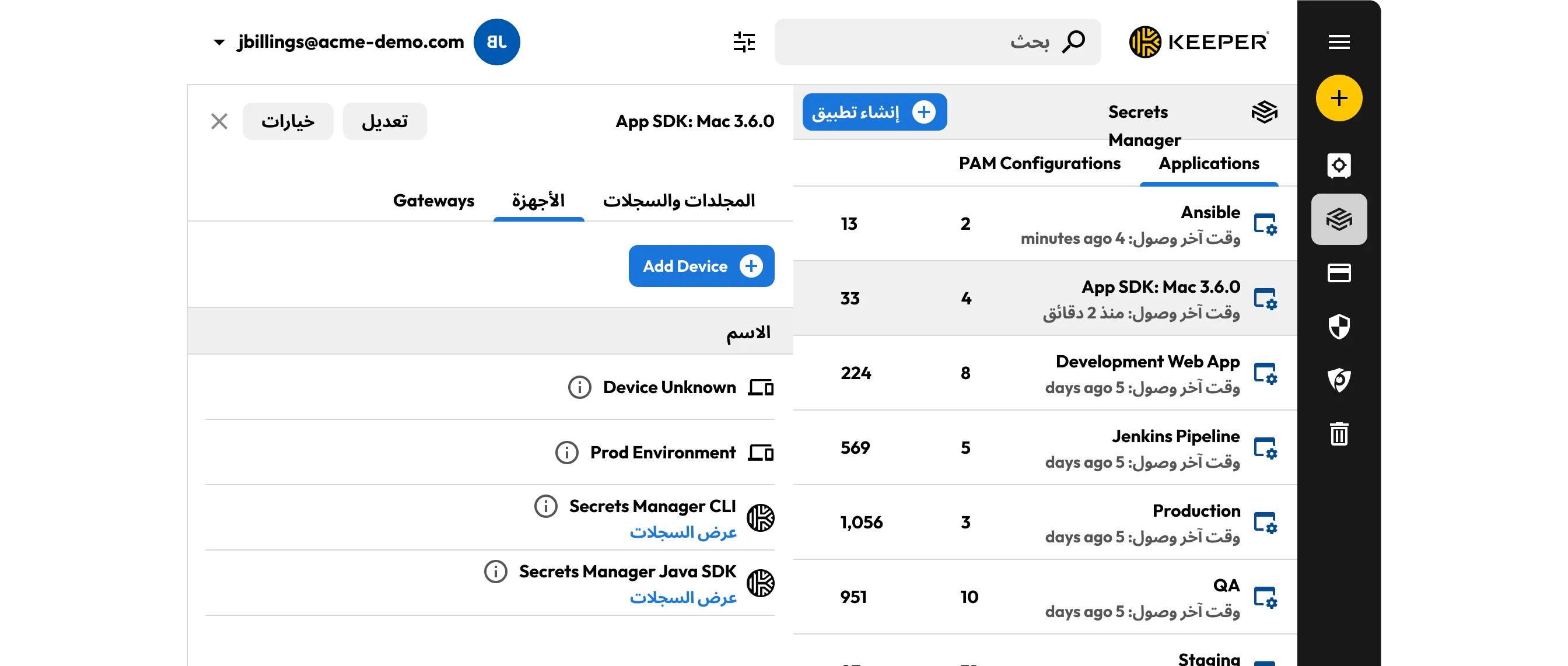The width and height of the screenshot is (1568, 666).
Task: Open the hamburger menu in sidebar
Action: pyautogui.click(x=1339, y=42)
